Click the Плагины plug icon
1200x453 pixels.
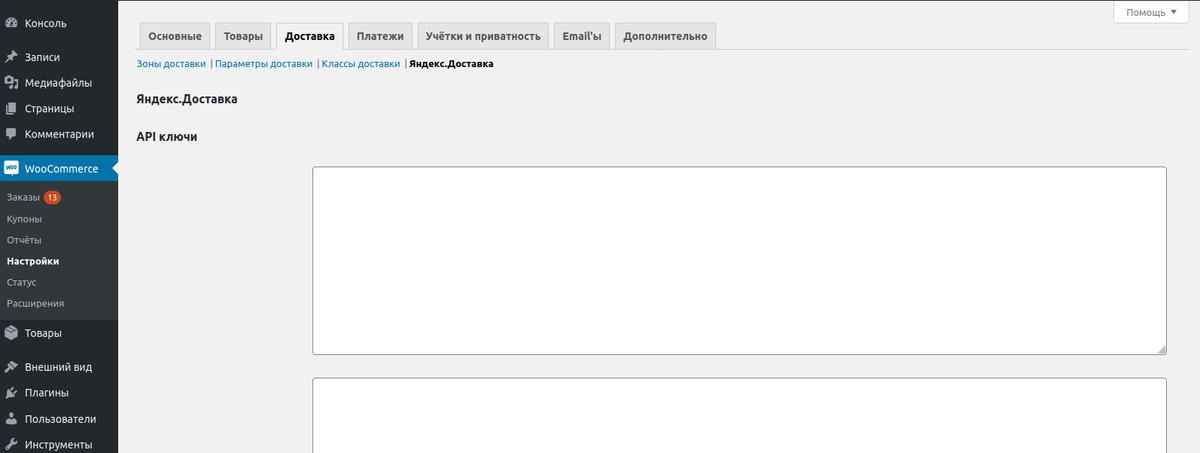(x=11, y=393)
